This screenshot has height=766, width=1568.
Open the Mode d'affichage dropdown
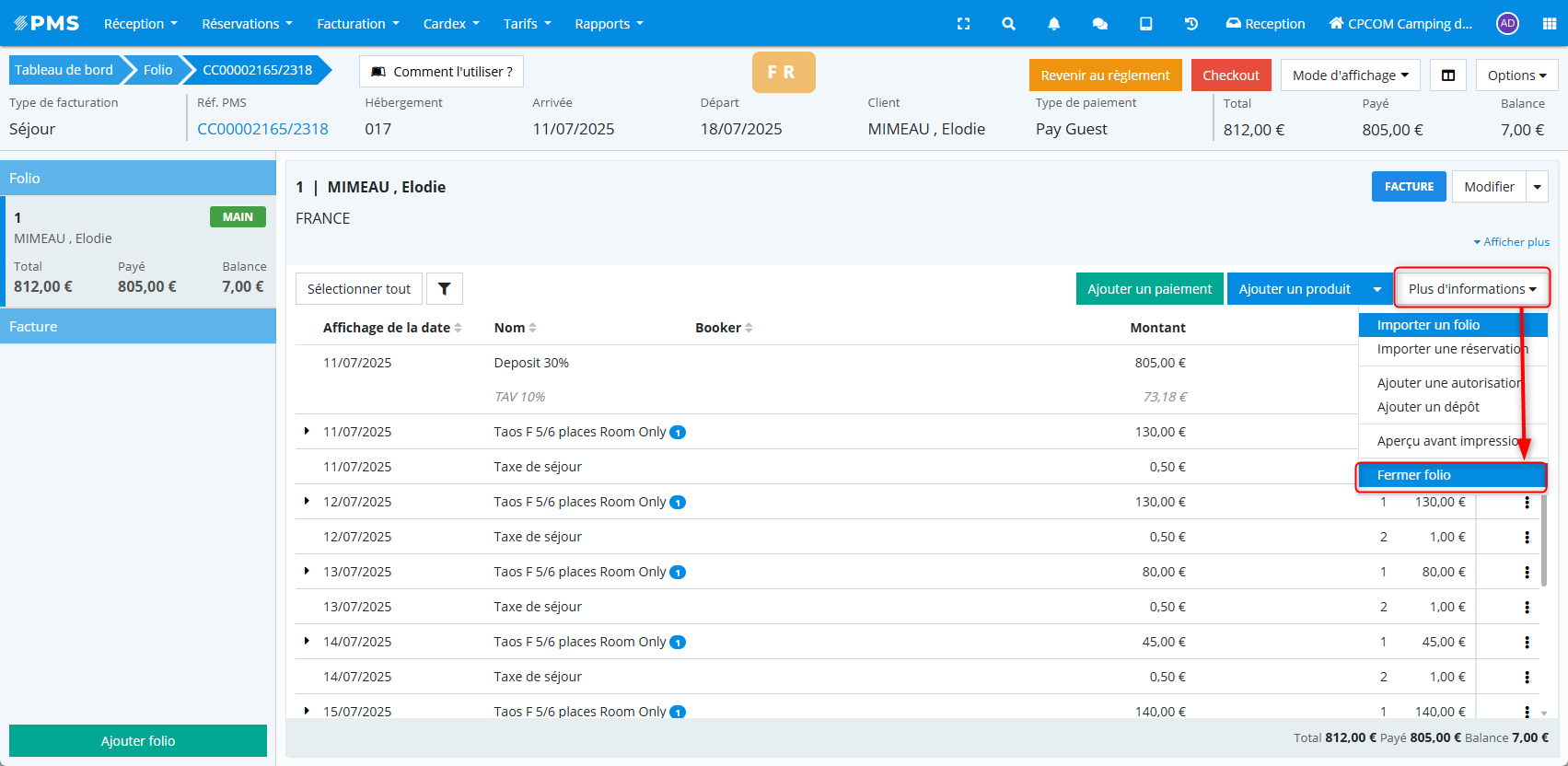coord(1350,75)
